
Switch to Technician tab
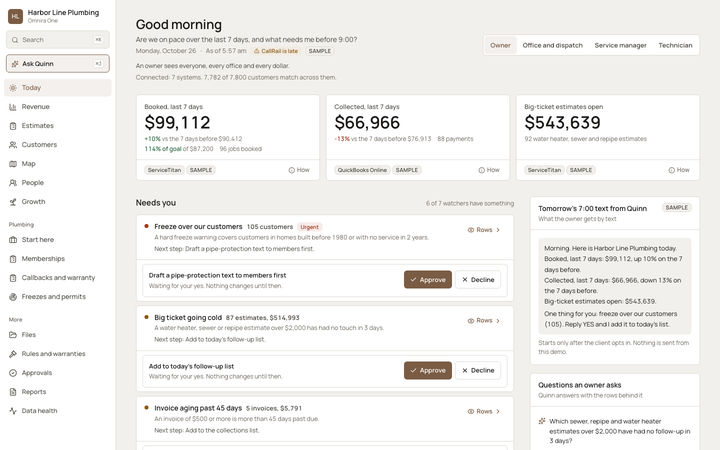675,45
